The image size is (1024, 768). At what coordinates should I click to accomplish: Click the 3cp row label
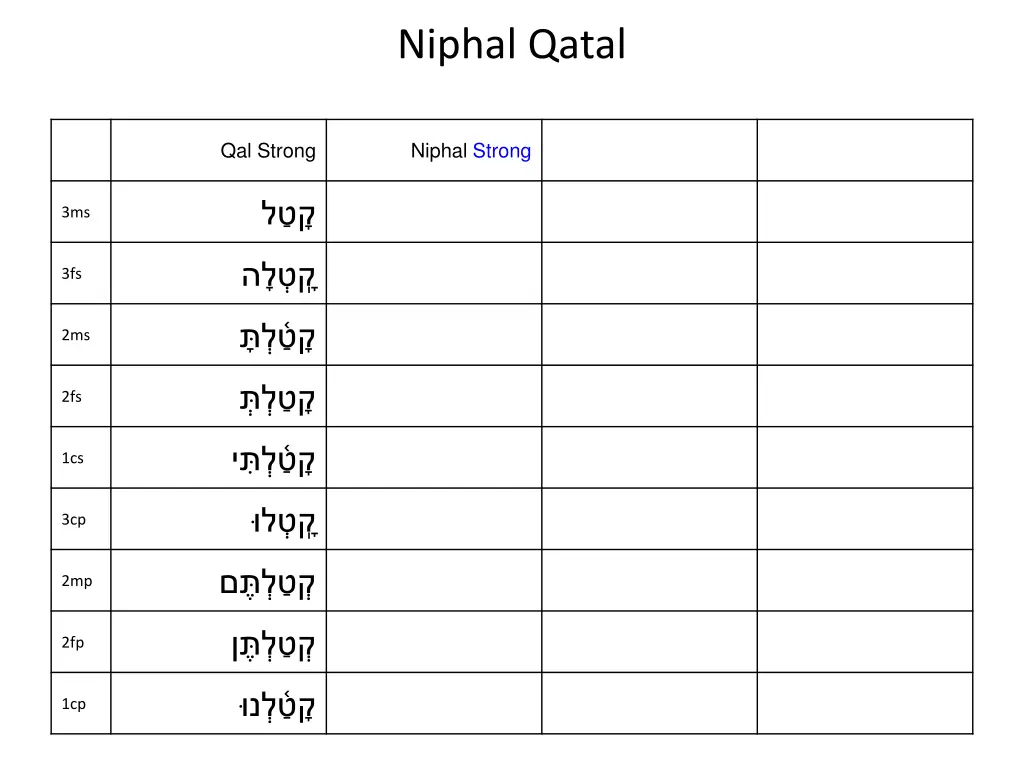pyautogui.click(x=74, y=520)
